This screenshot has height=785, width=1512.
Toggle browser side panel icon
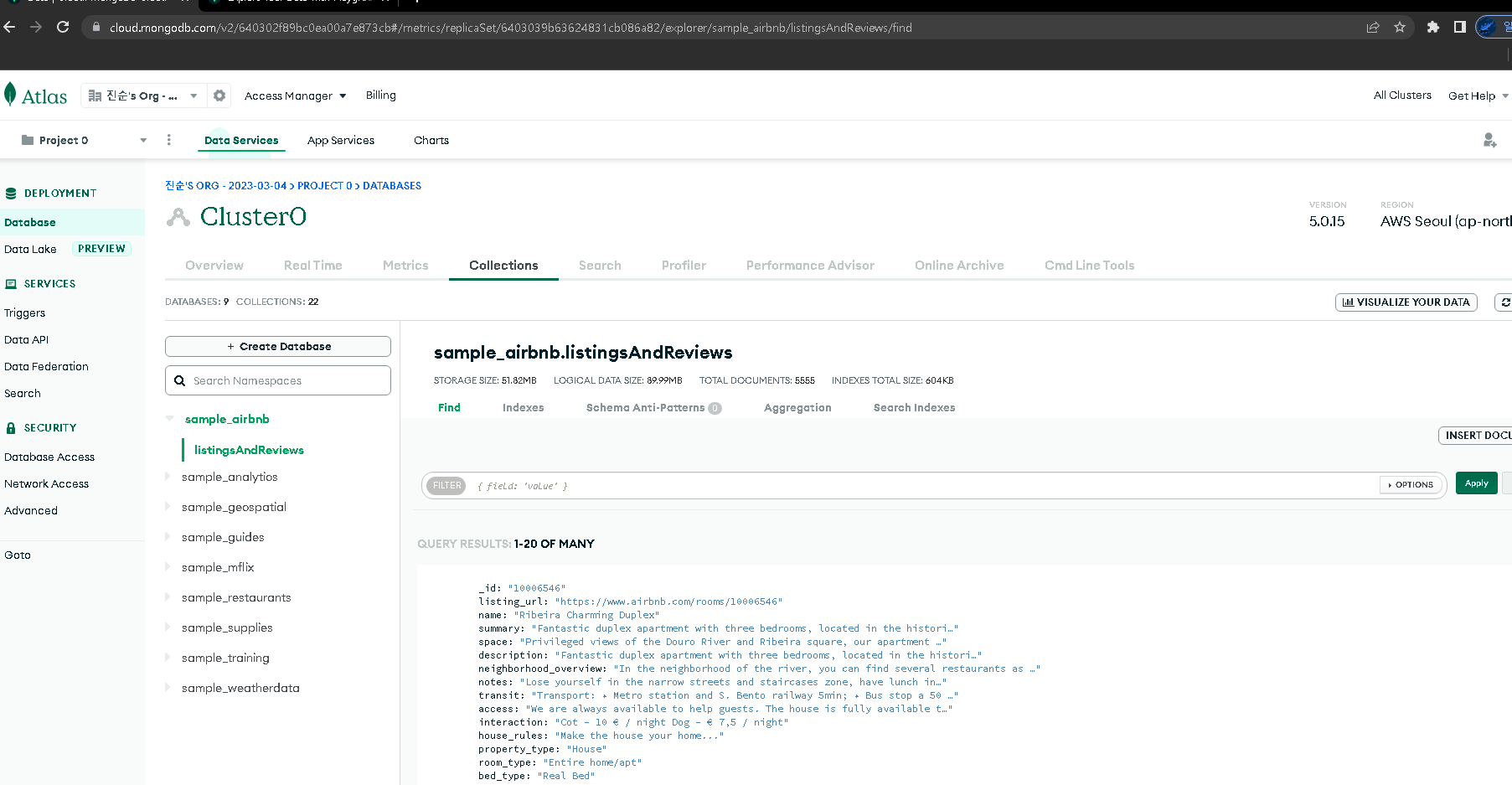1460,27
